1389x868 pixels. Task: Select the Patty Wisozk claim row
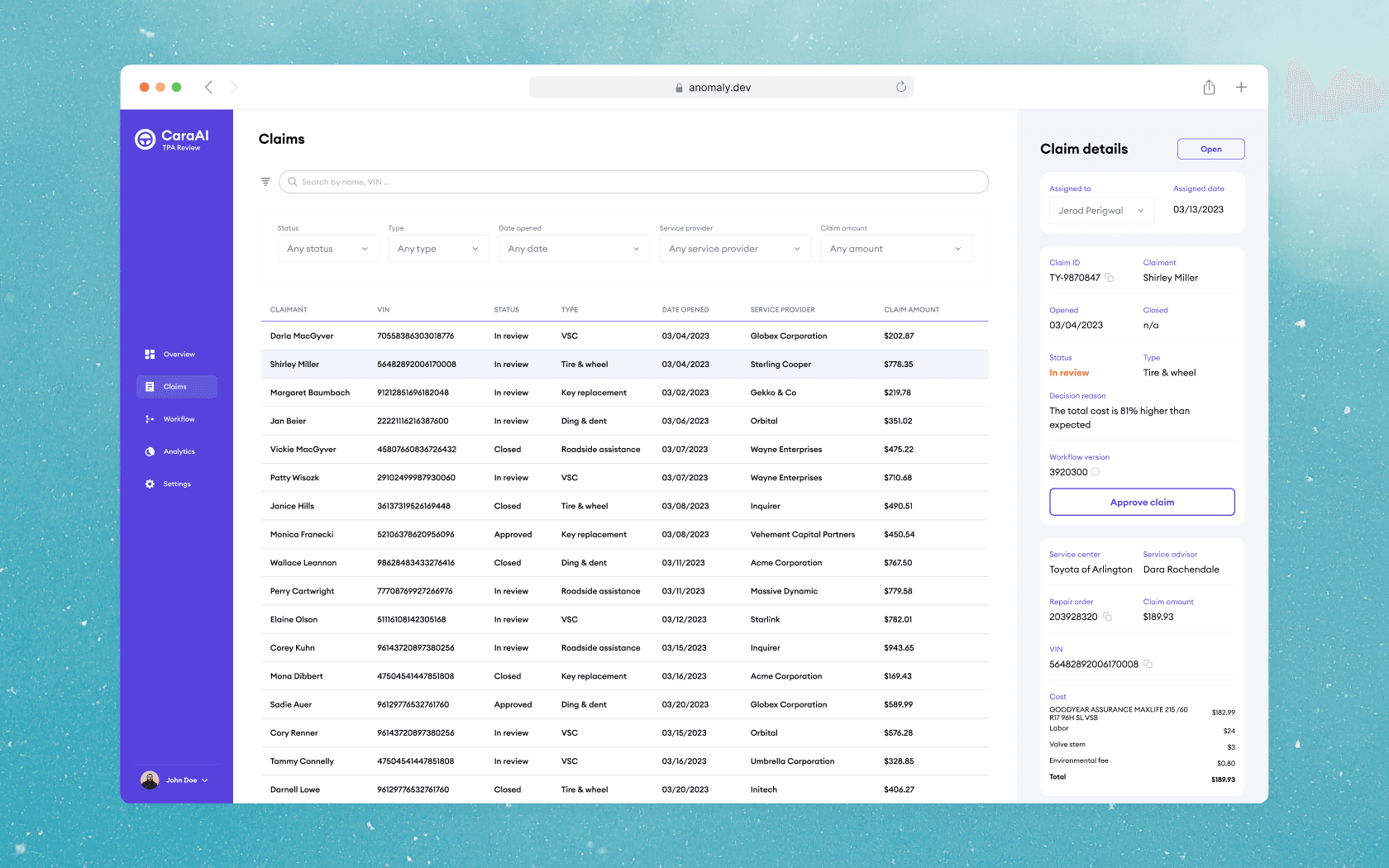click(x=624, y=478)
